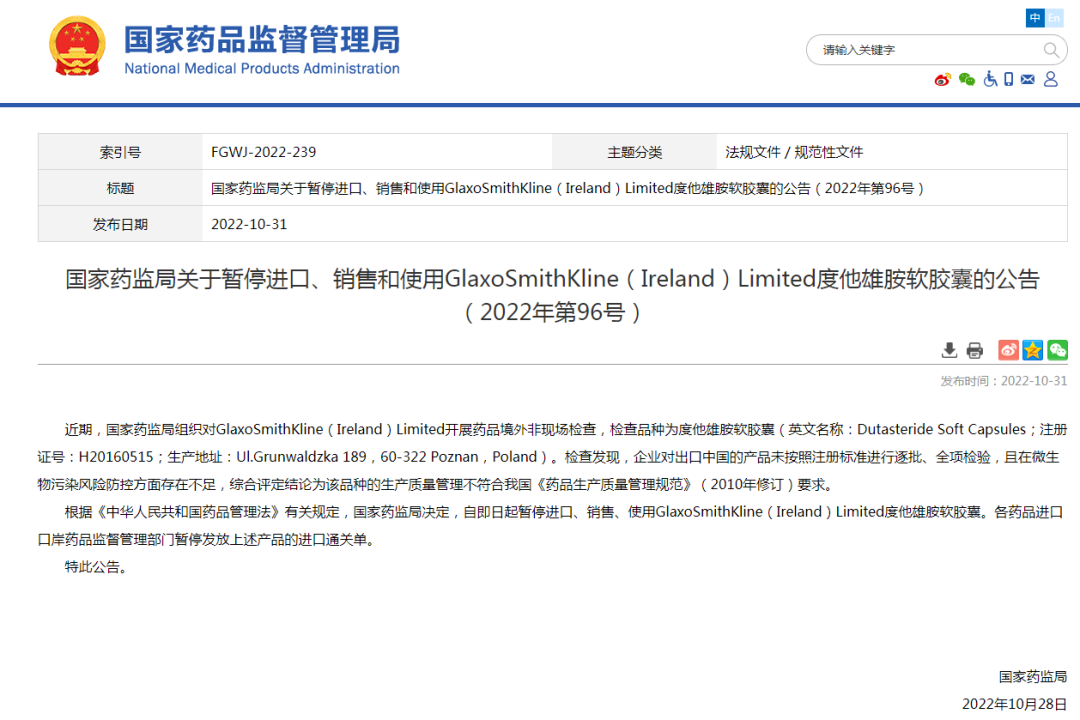Screen dimensions: 1080x720
Task: Open the accessibility wheelchair icon
Action: [x=990, y=79]
